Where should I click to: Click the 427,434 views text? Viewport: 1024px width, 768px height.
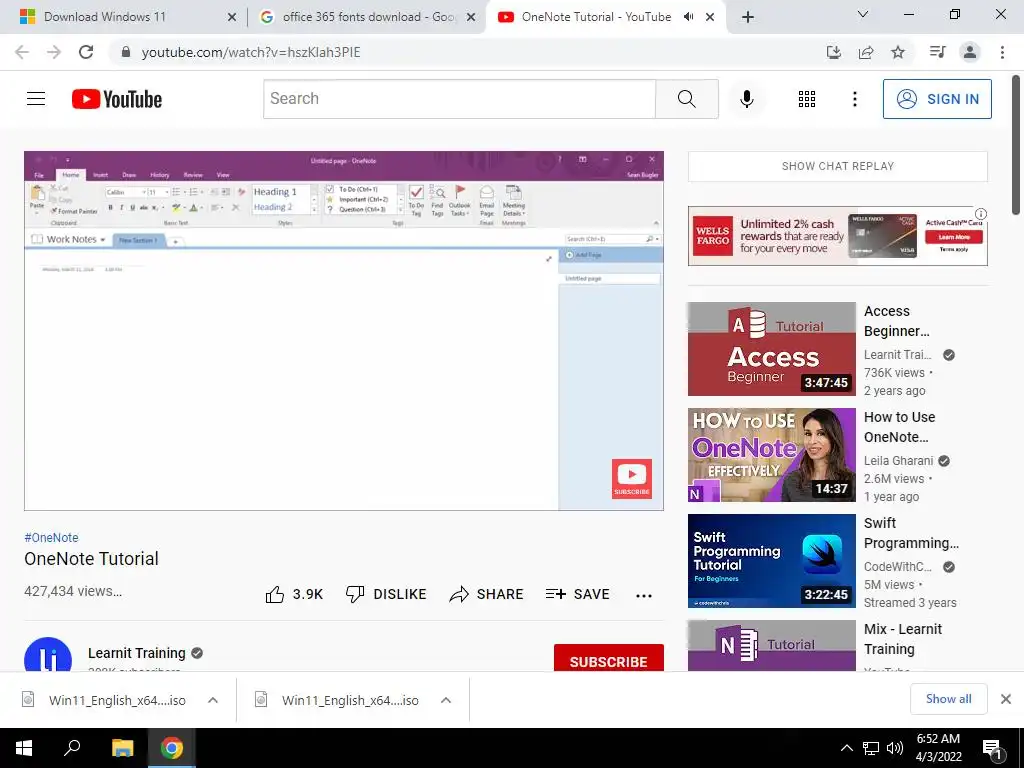pyautogui.click(x=73, y=591)
